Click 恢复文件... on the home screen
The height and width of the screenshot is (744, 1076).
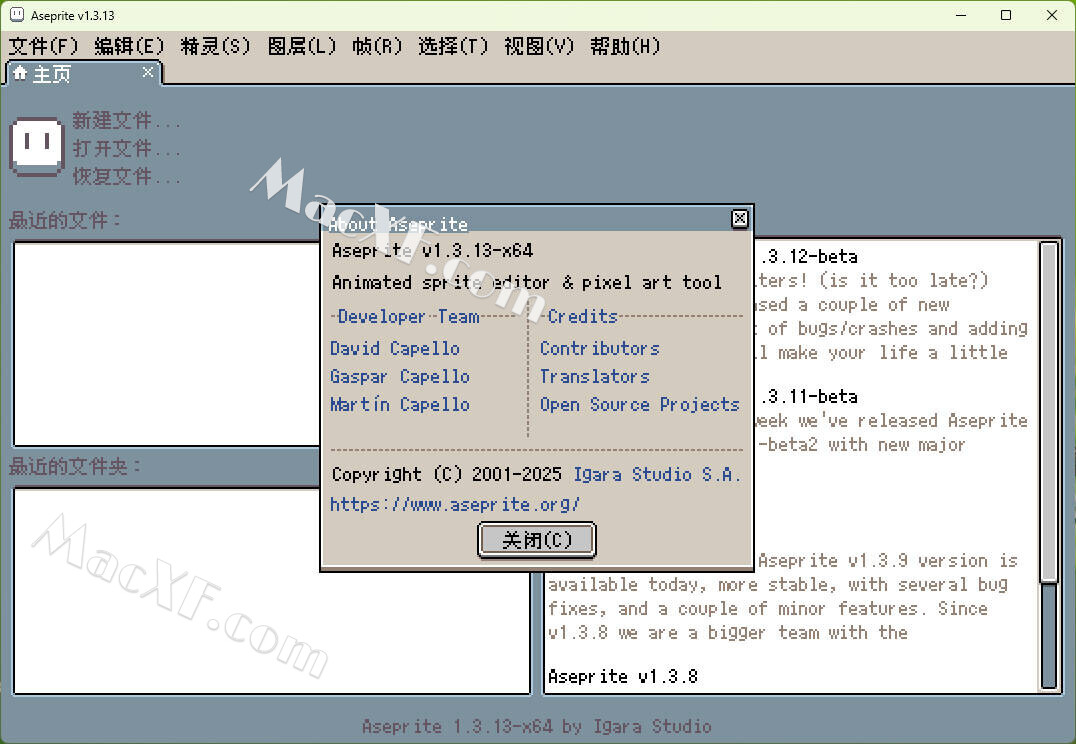pos(126,176)
